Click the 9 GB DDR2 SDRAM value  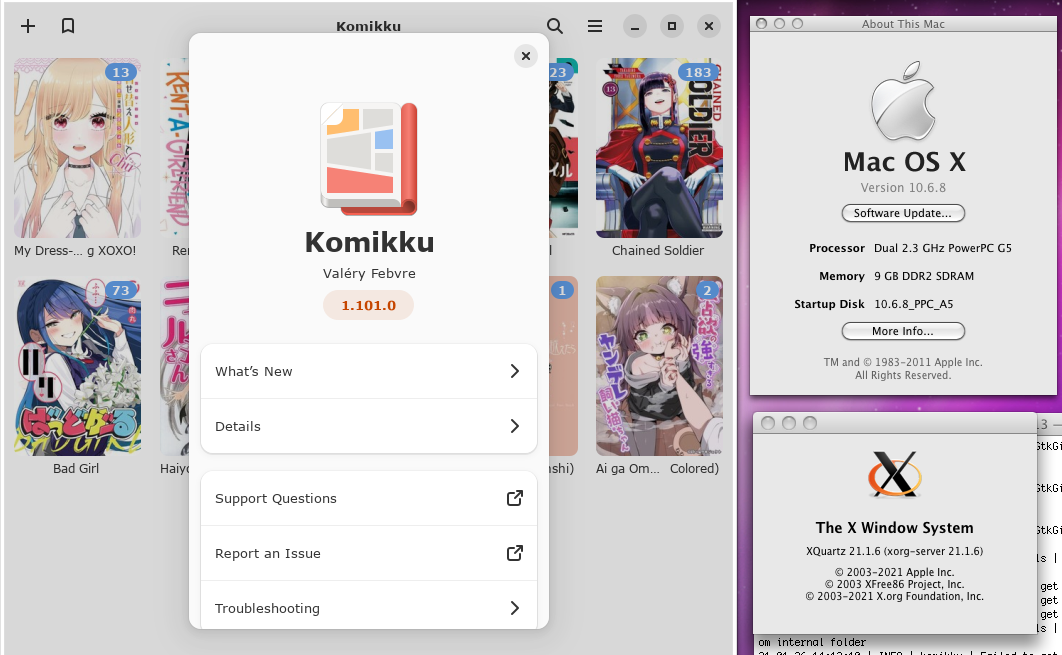[924, 276]
